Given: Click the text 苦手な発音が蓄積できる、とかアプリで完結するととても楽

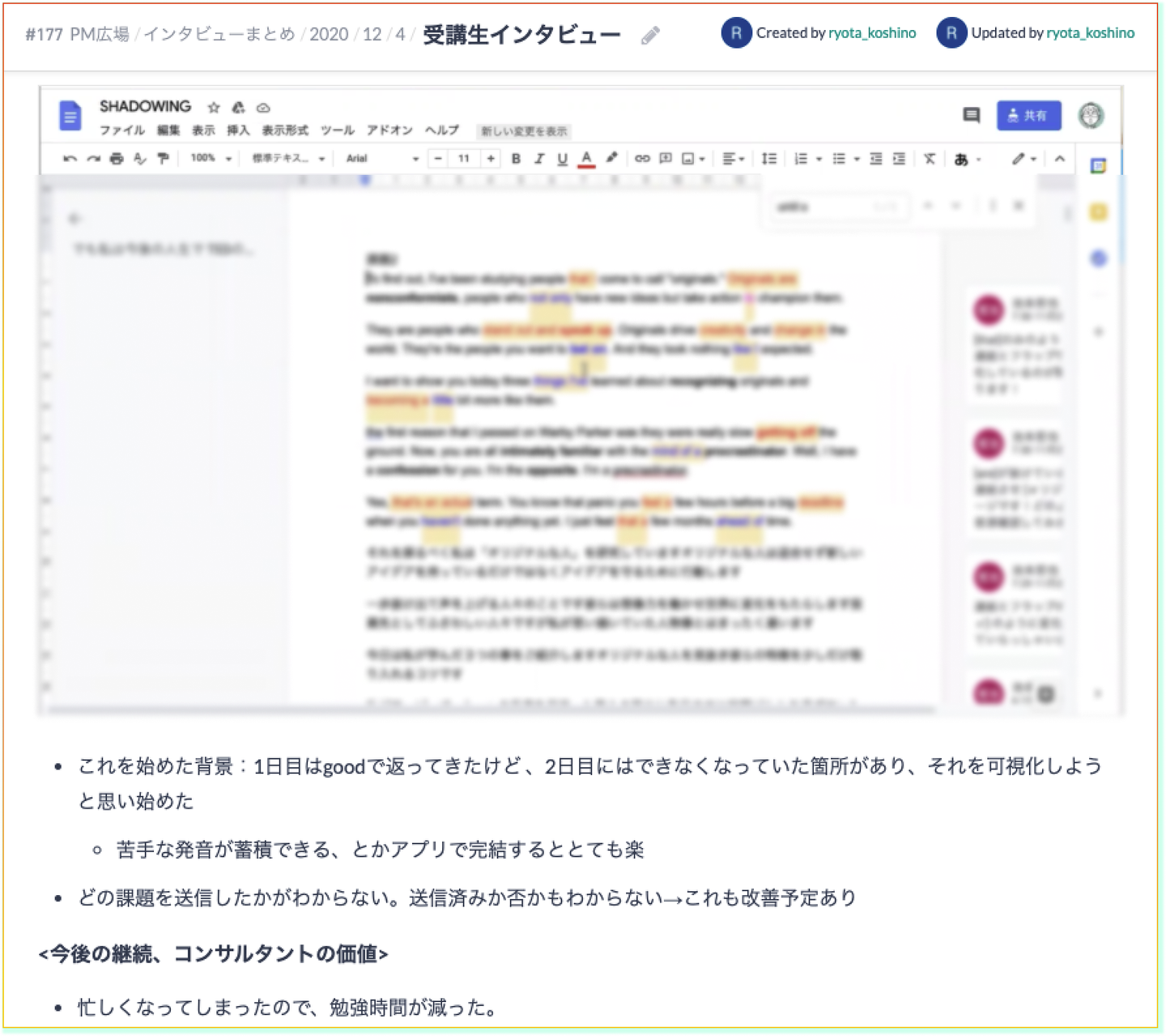Looking at the screenshot, I should tap(380, 850).
